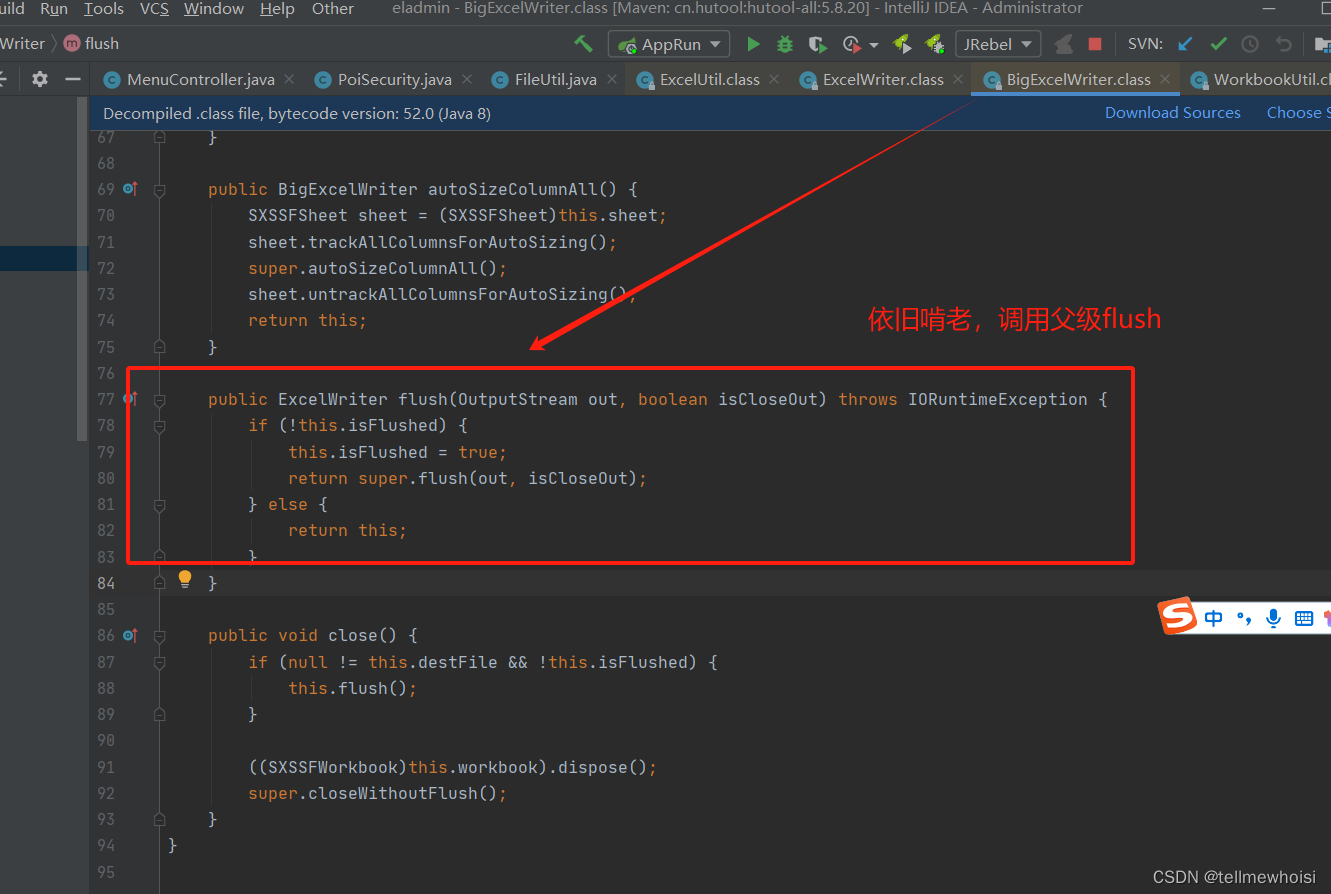Viewport: 1331px width, 894px height.
Task: Click the Sogou input method S logo
Action: click(x=1177, y=616)
